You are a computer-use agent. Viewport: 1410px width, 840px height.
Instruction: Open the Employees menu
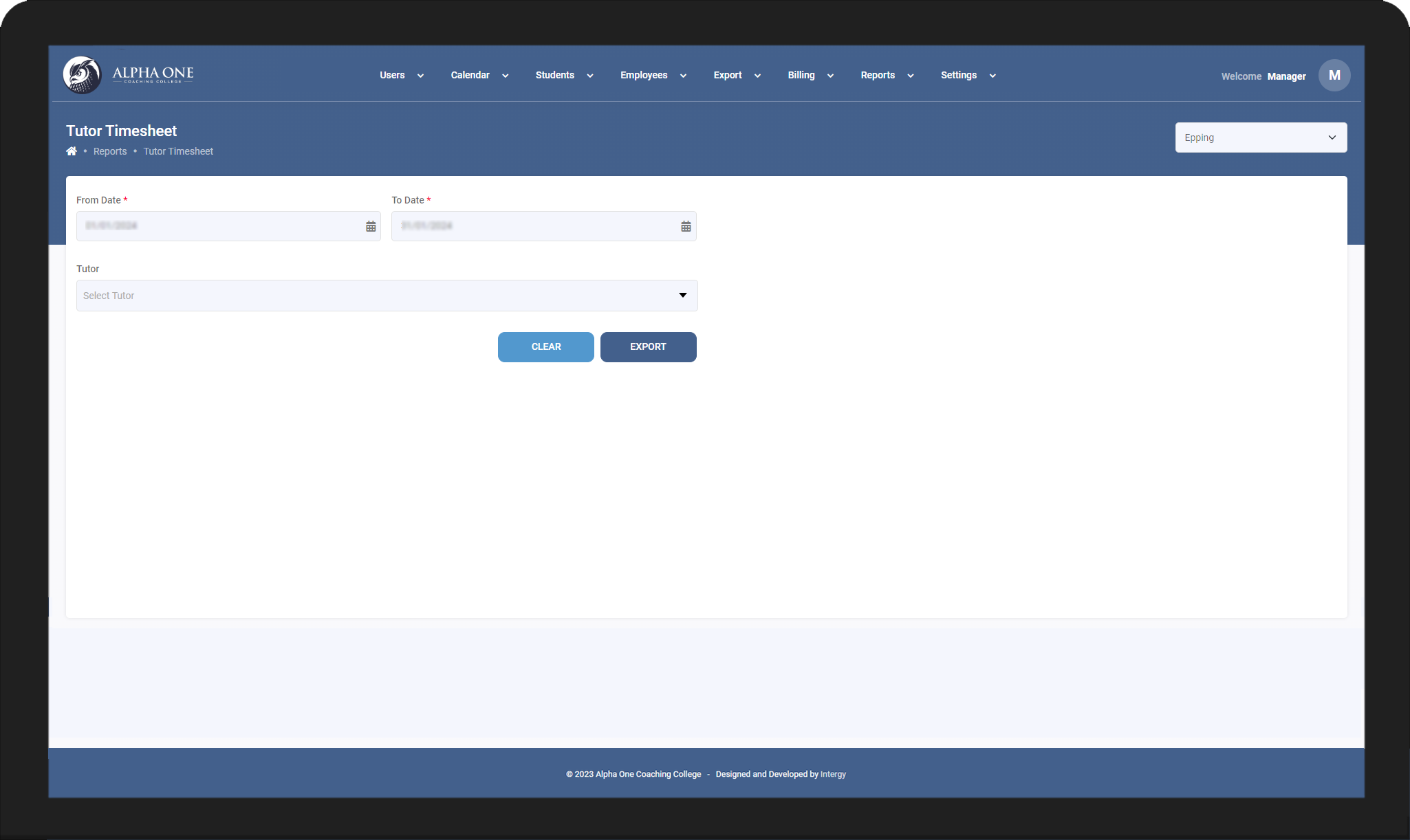tap(644, 75)
